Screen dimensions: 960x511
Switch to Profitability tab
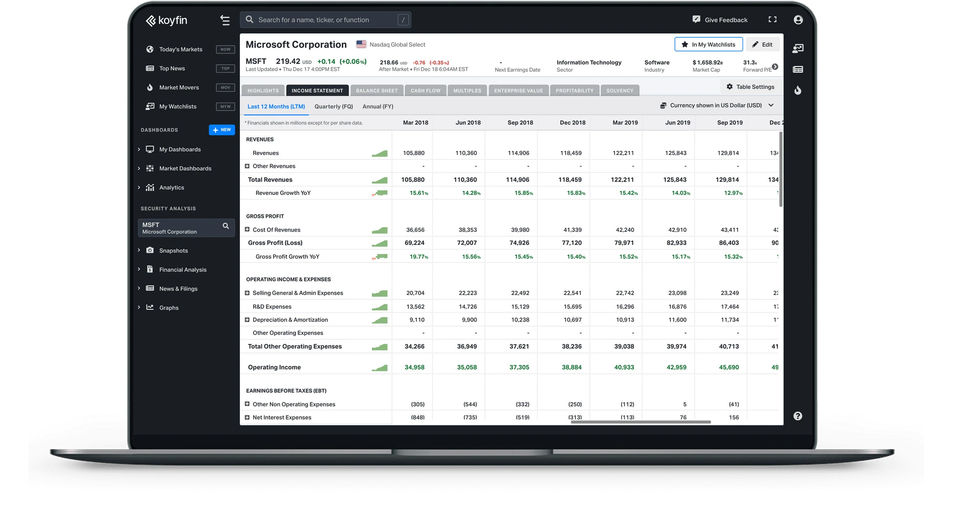574,91
